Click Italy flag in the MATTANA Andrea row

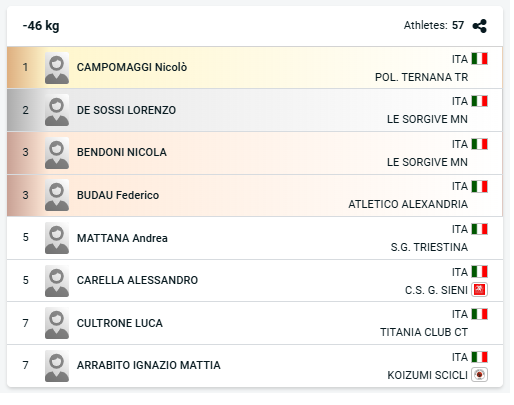479,229
